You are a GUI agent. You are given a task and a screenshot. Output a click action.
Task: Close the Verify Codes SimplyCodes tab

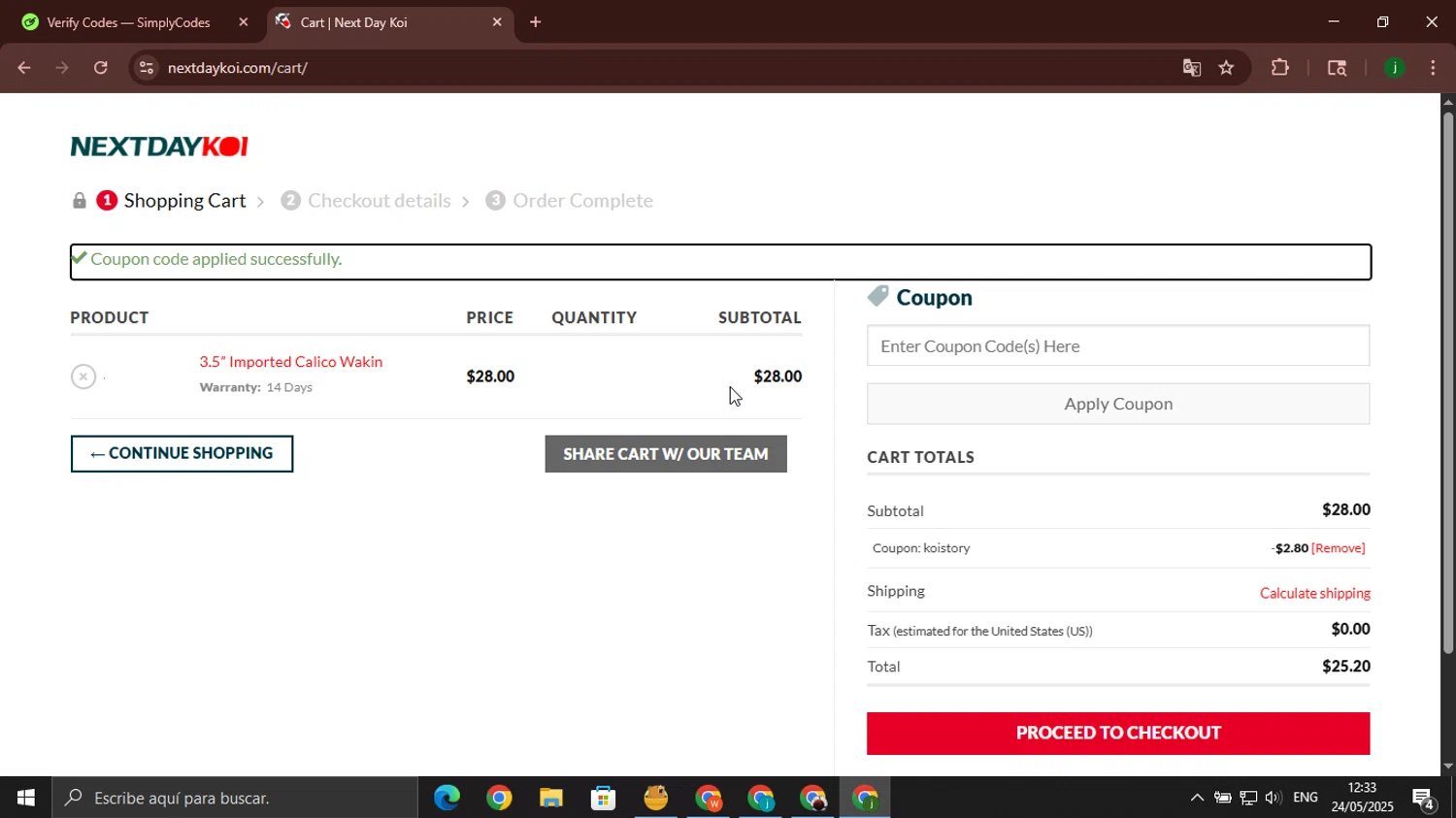(244, 22)
